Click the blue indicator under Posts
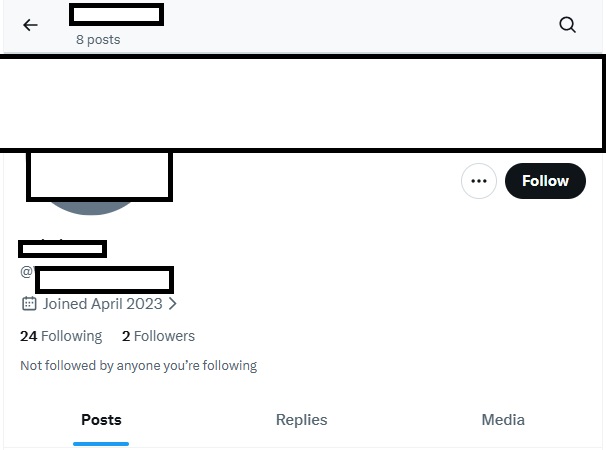Viewport: 606px width, 450px height. point(101,443)
